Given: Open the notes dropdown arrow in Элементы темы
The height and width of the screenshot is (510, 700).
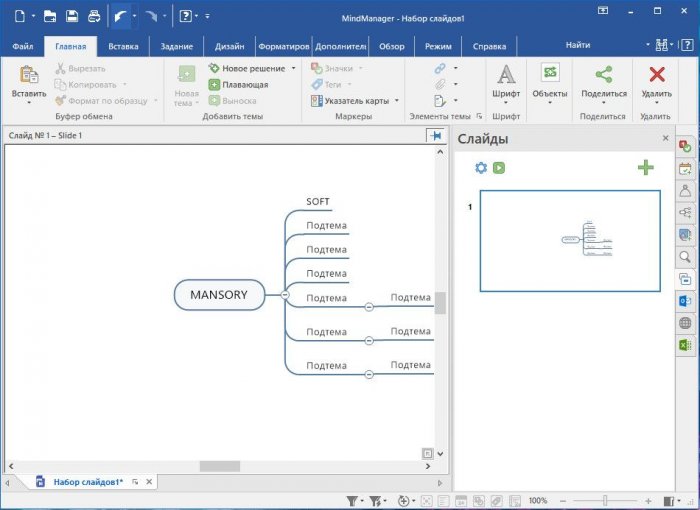Looking at the screenshot, I should 455,101.
